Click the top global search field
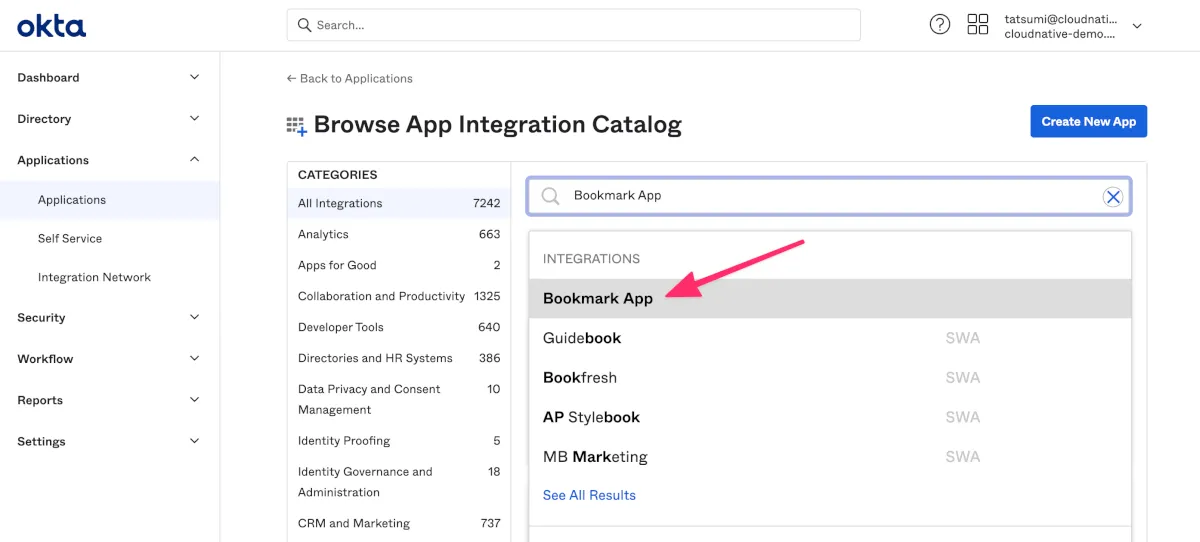This screenshot has width=1200, height=542. 573,25
